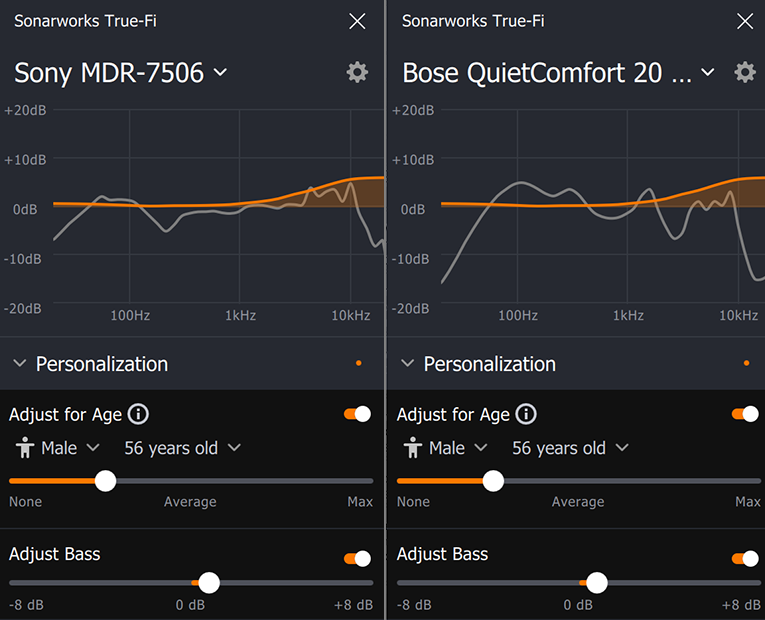This screenshot has width=765, height=620.
Task: Click info icon beside Adjust for Age, Bose panel
Action: click(x=526, y=414)
